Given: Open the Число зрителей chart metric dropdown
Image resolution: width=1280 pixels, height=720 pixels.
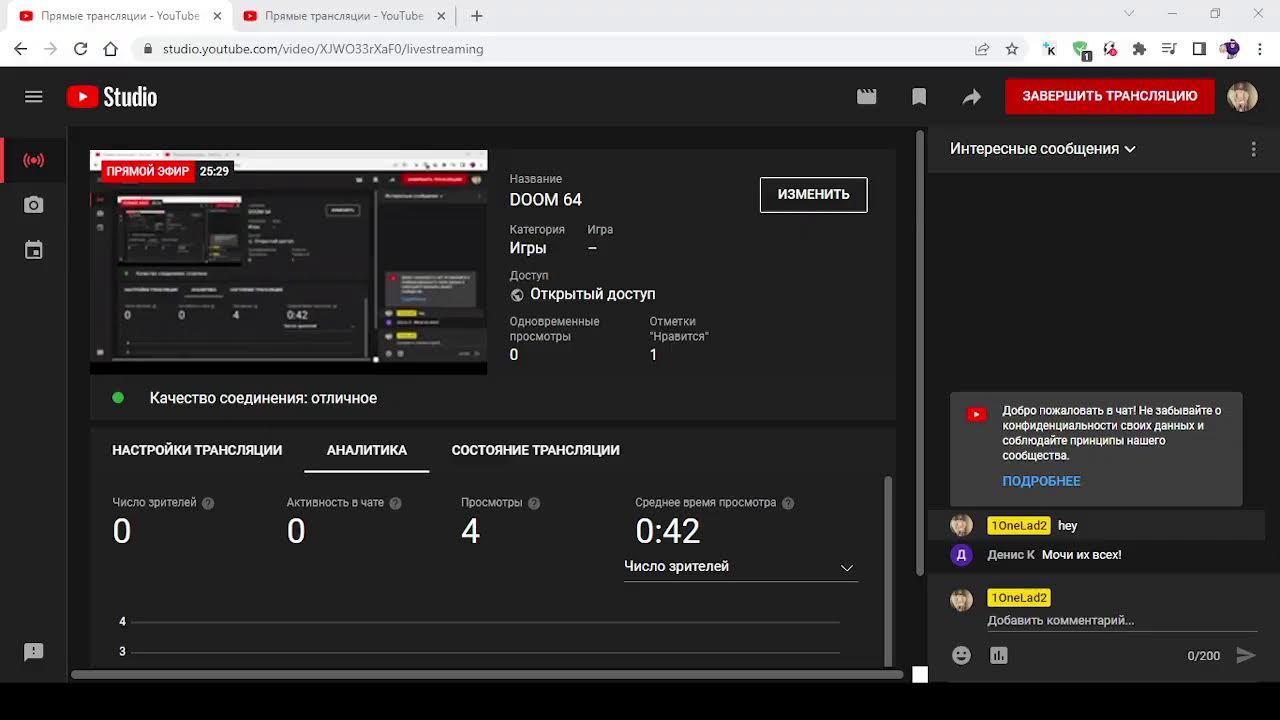Looking at the screenshot, I should [x=740, y=567].
